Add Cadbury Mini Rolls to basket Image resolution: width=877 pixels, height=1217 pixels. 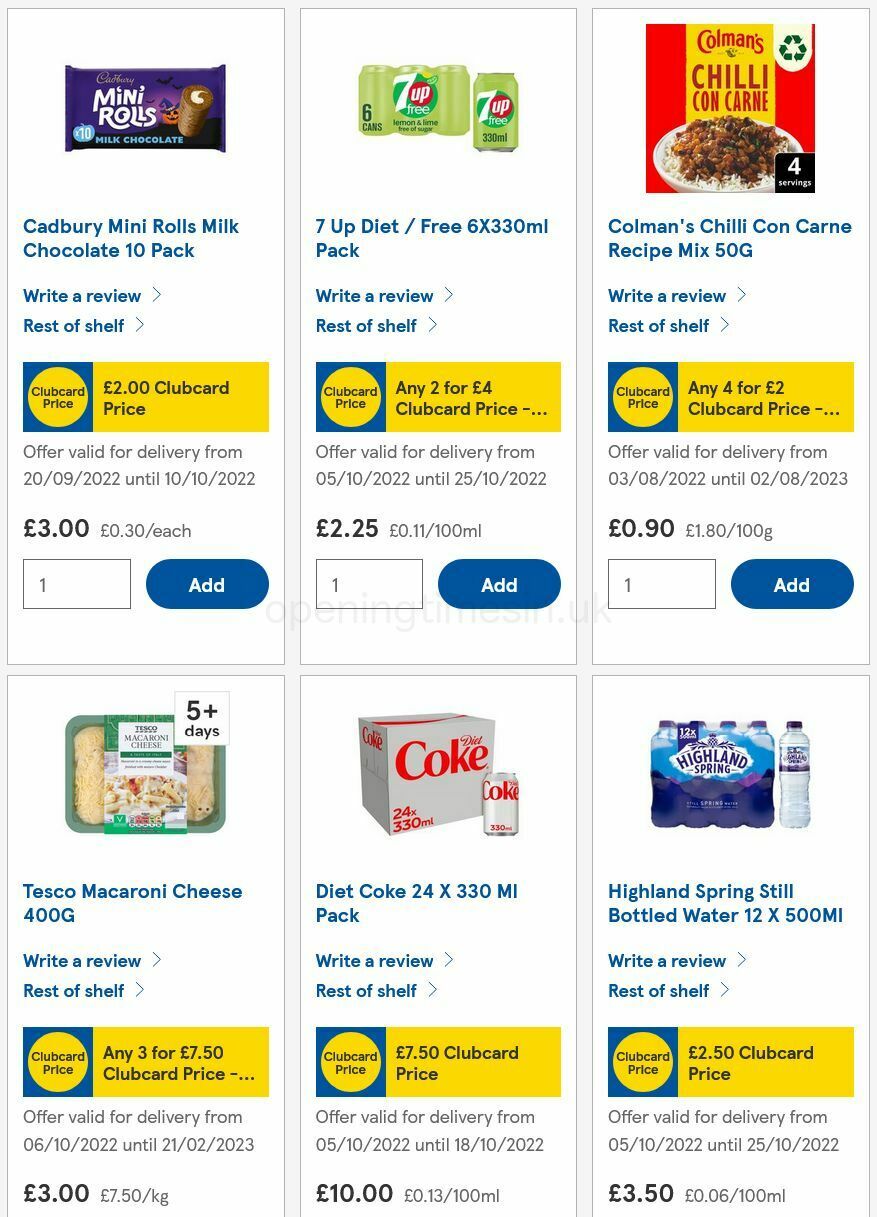tap(207, 584)
